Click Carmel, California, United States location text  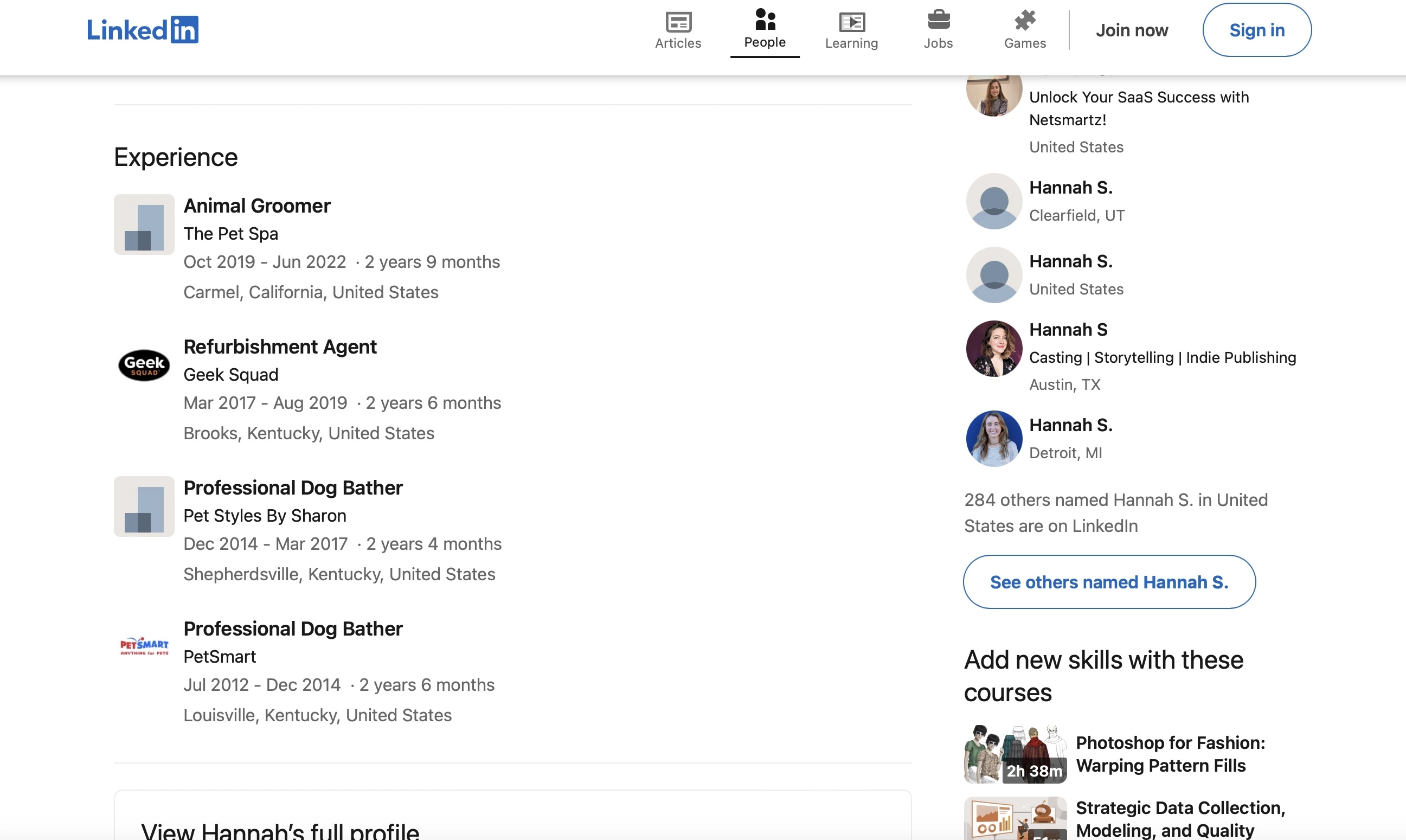[311, 292]
